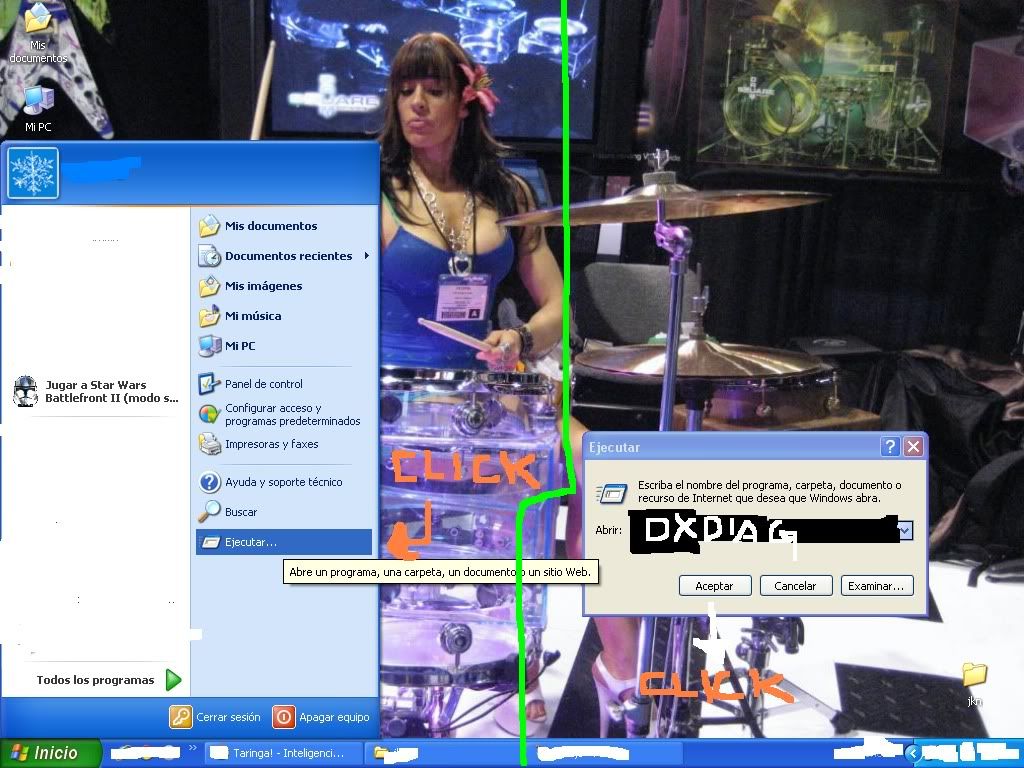This screenshot has width=1024, height=768.
Task: Switch to Taringa! - Inteligenci... taskbar window
Action: (283, 753)
